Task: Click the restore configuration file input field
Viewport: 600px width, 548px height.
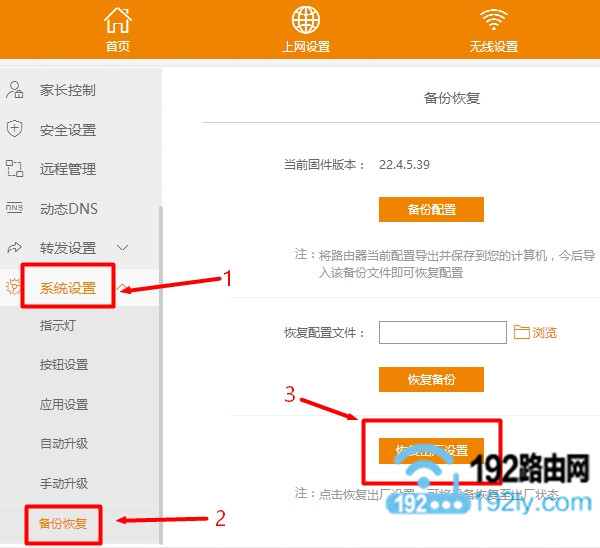Action: [443, 332]
